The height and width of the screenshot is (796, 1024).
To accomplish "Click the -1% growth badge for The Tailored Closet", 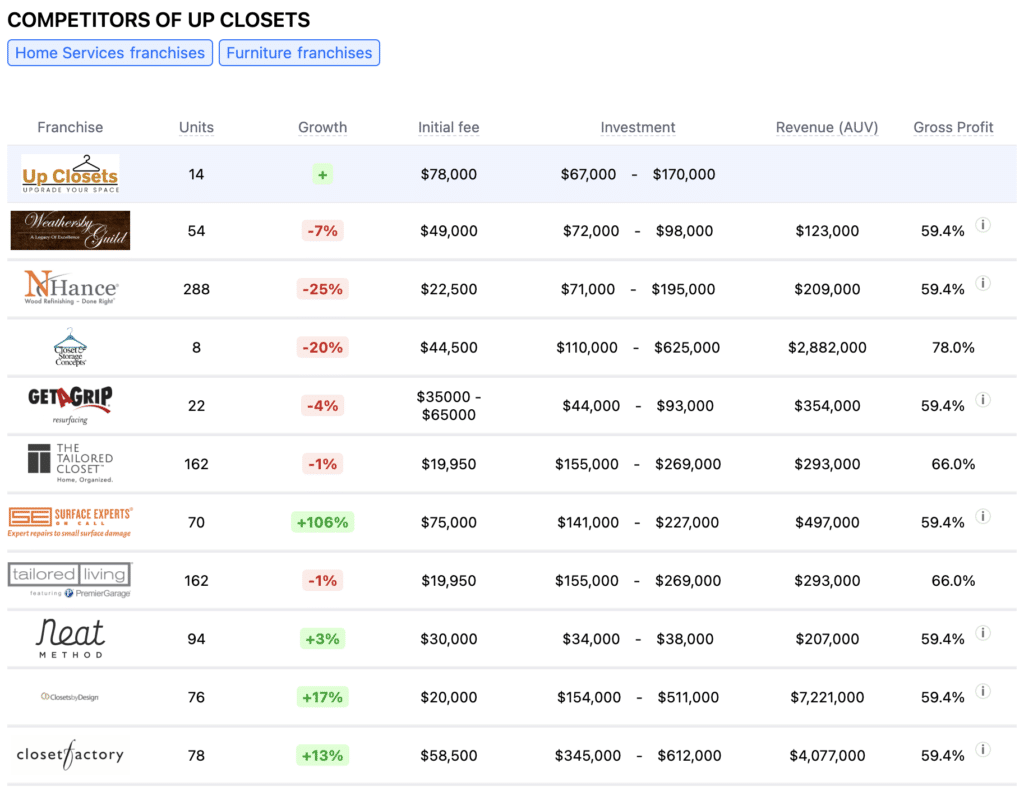I will point(323,464).
